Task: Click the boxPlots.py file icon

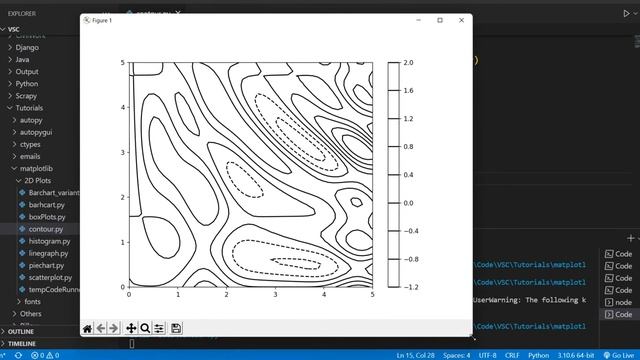Action: (22, 217)
